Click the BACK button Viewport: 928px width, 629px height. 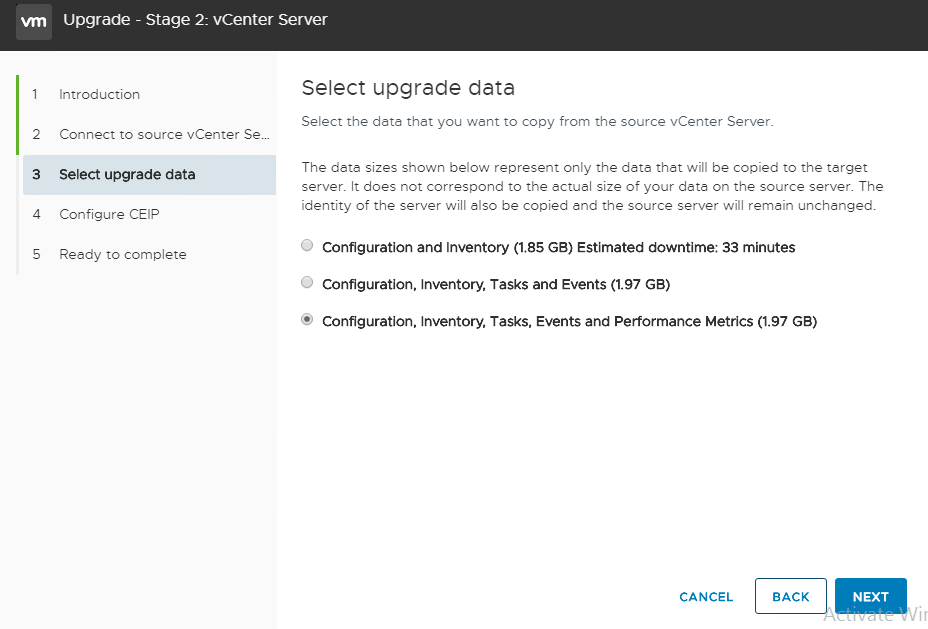coord(791,596)
